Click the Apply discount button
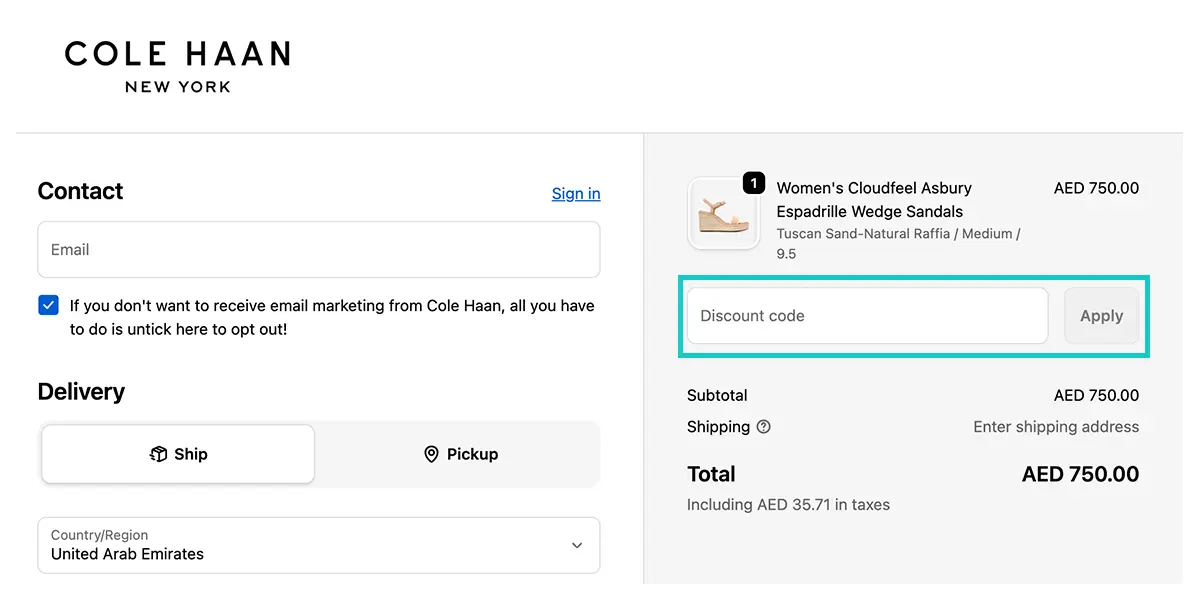This screenshot has width=1200, height=591. coord(1101,316)
